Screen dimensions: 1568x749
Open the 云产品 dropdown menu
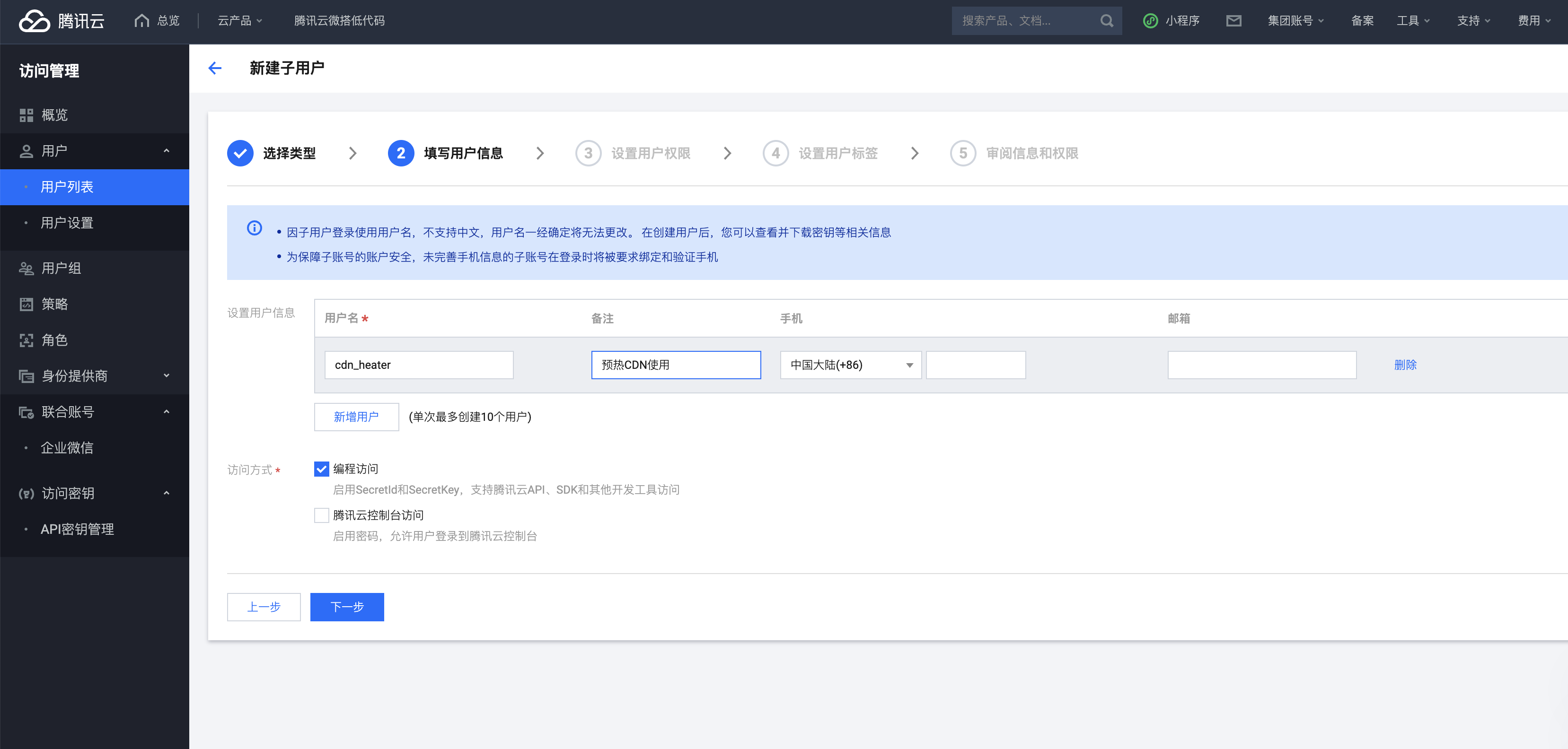click(240, 21)
